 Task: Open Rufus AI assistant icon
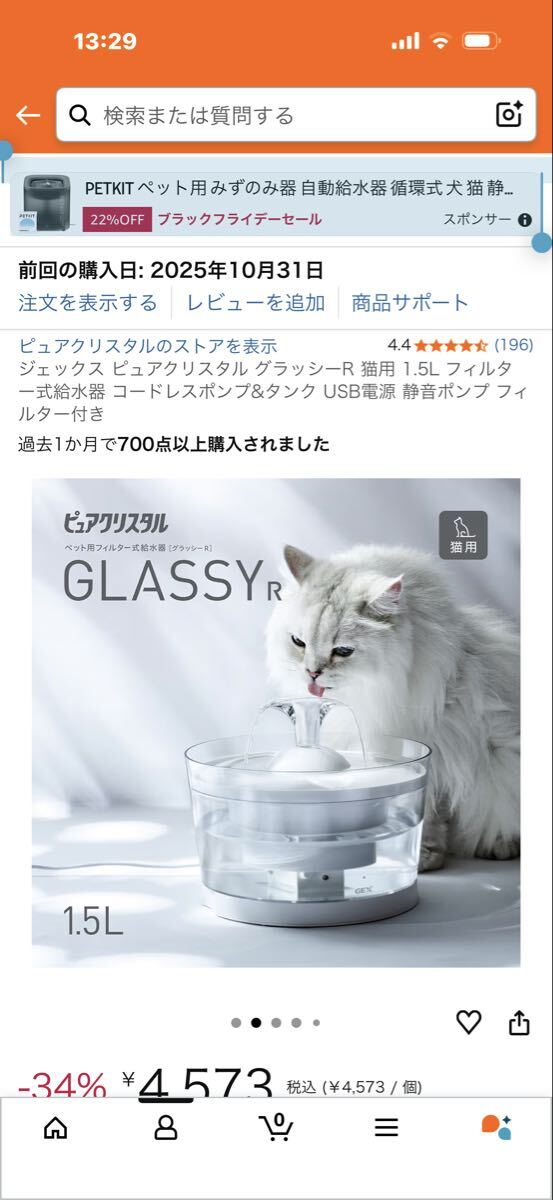(x=496, y=1127)
